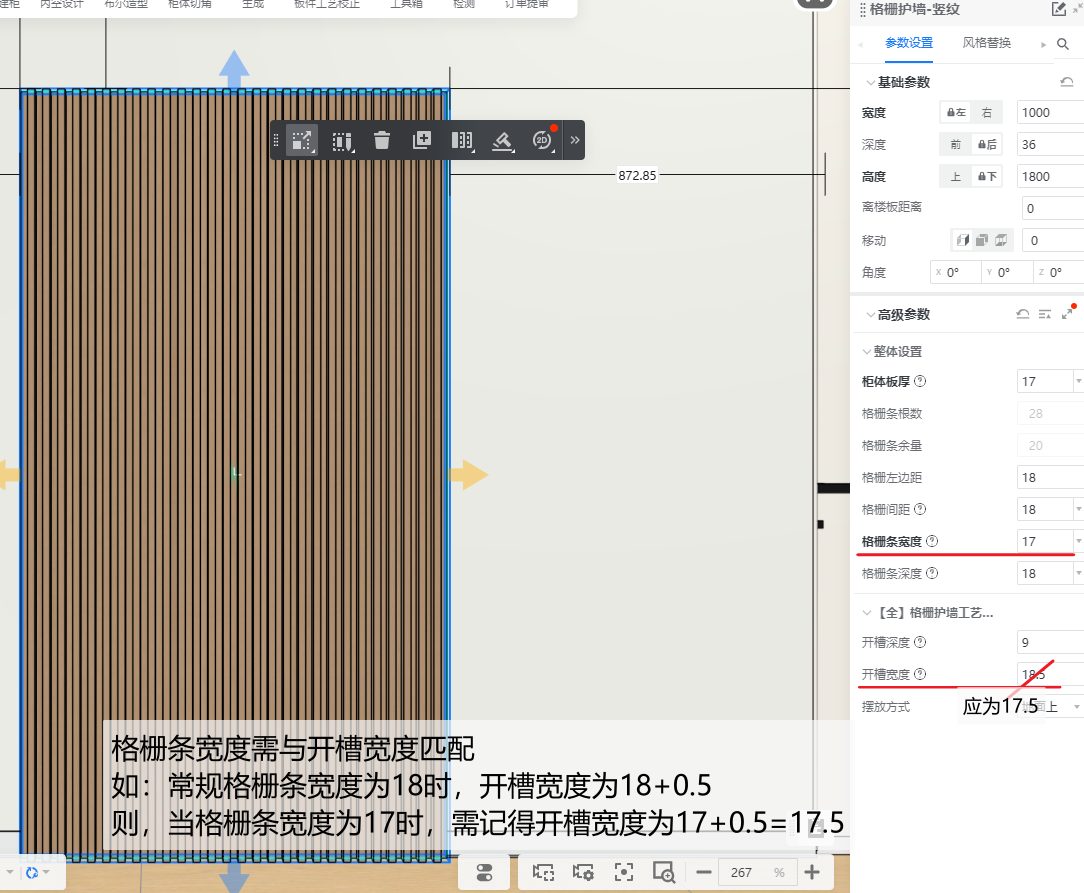This screenshot has height=893, width=1084.
Task: Collapse the 整体设置 section
Action: click(x=866, y=352)
